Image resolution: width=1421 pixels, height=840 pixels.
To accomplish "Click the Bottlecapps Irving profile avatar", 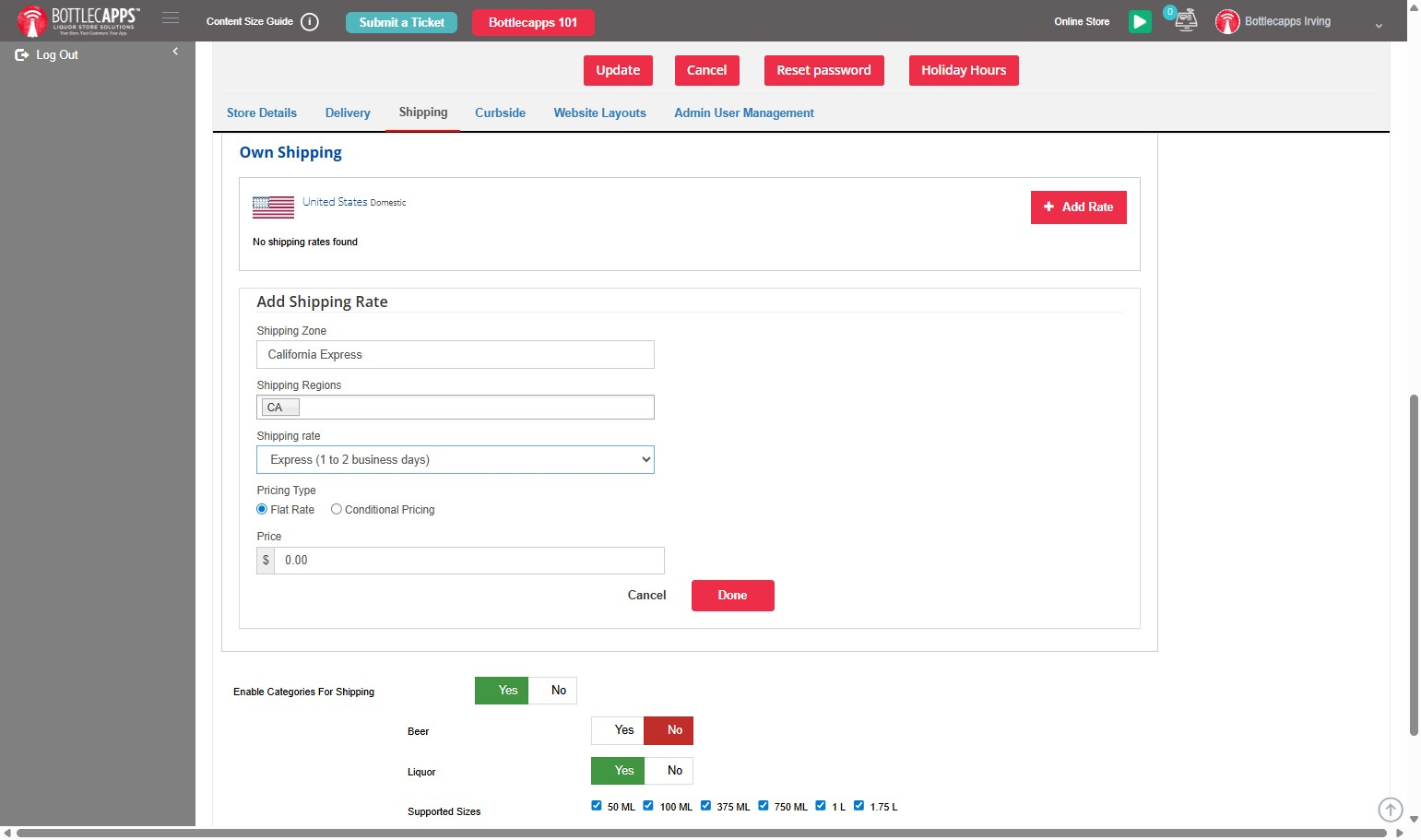I will pos(1227,21).
